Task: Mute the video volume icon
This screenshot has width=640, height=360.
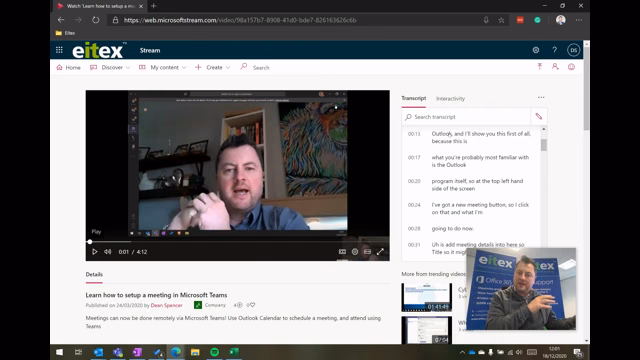Action: pos(108,252)
